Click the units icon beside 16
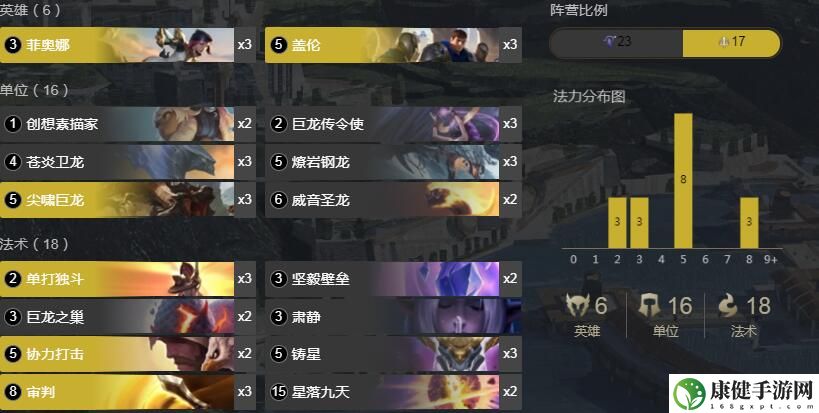Image resolution: width=819 pixels, height=413 pixels. tap(649, 305)
